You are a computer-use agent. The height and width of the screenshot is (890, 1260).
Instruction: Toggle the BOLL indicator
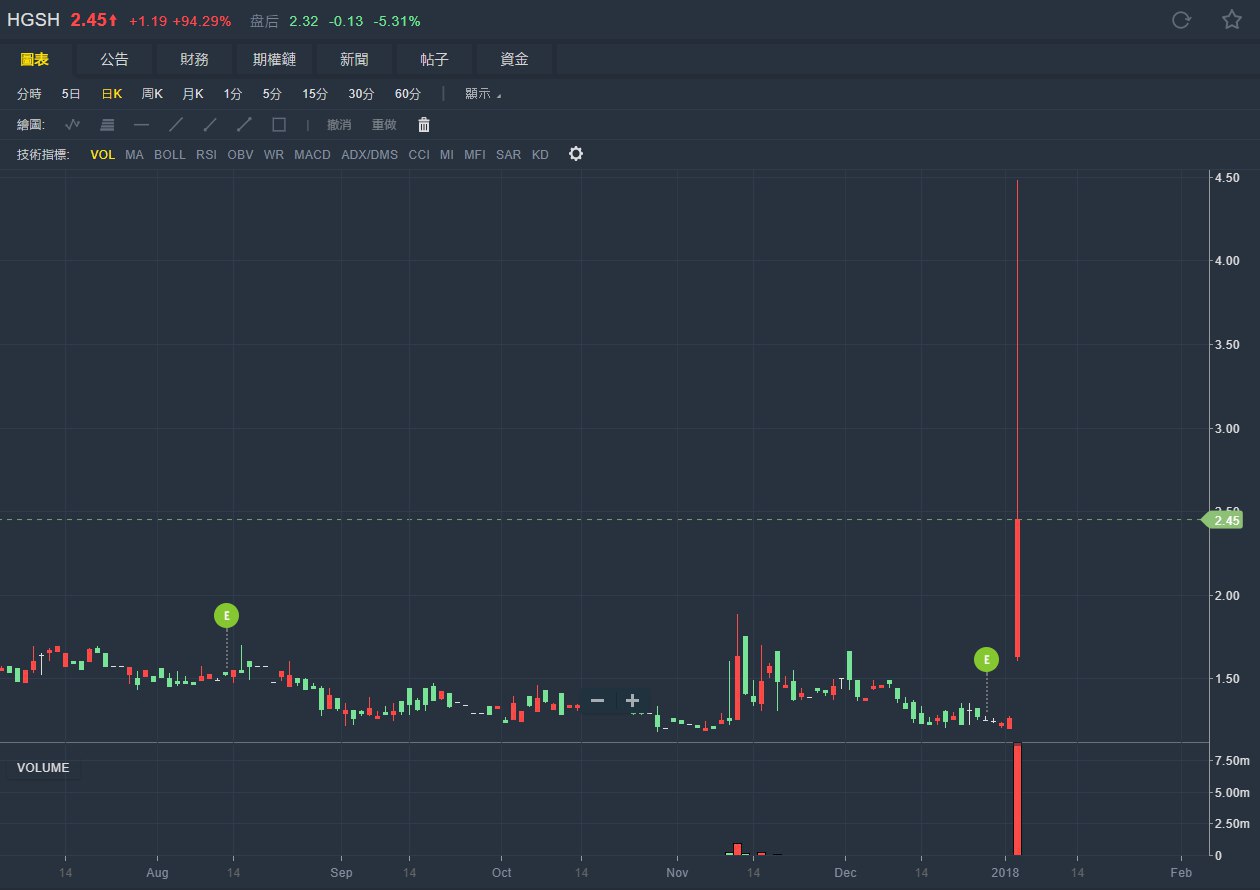[170, 155]
